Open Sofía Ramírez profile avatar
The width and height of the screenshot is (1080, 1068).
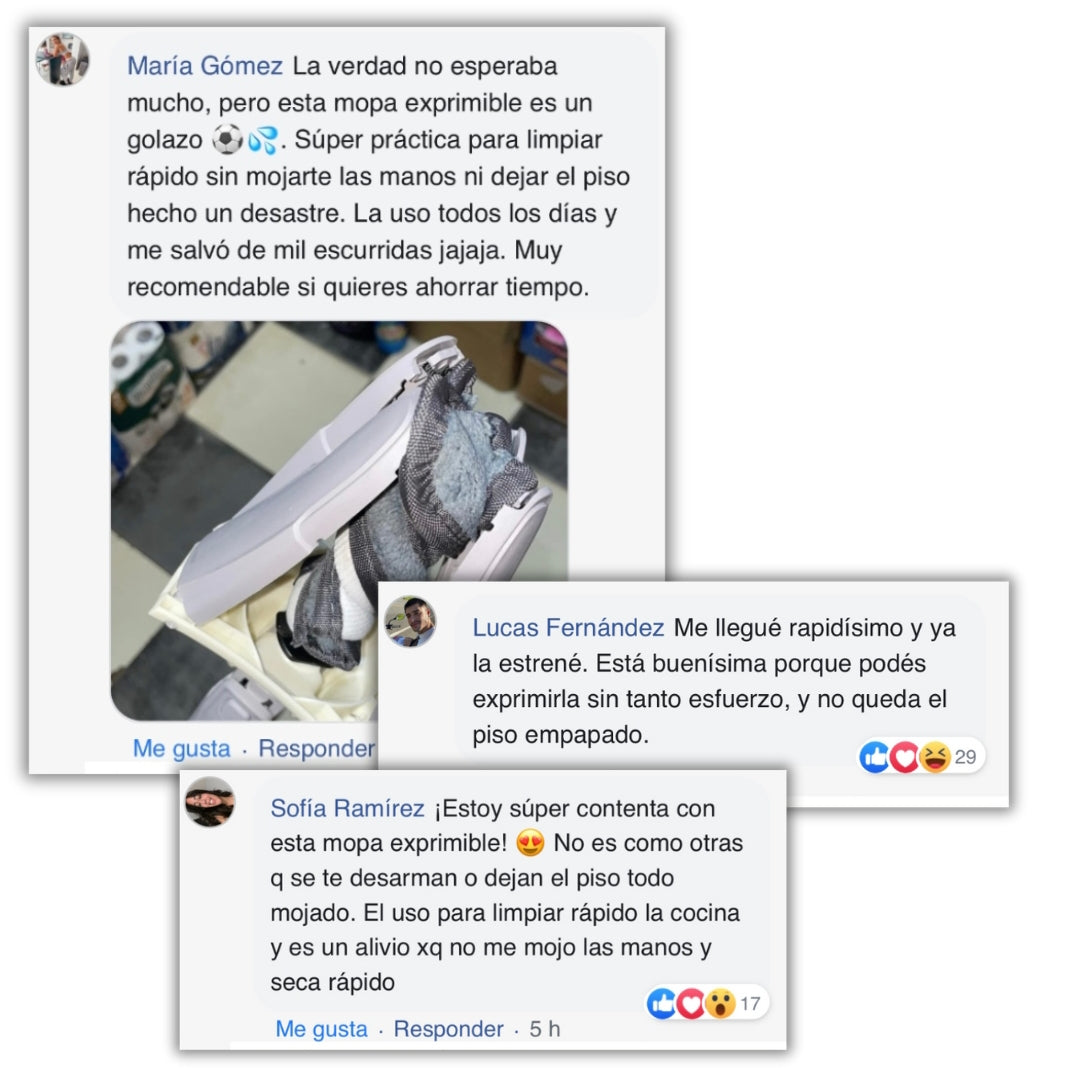210,802
